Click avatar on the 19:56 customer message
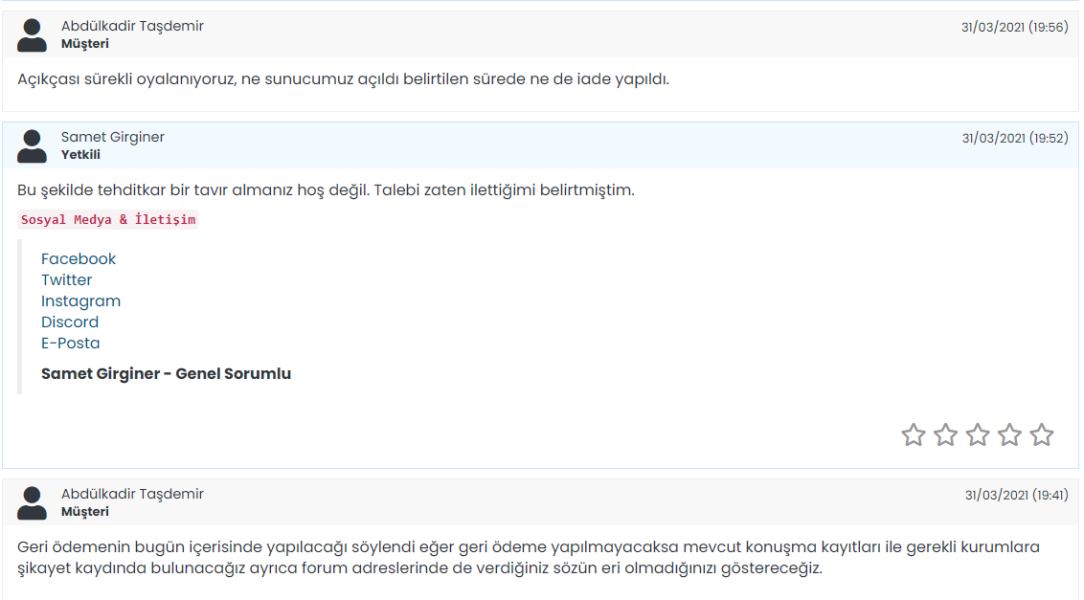Screen dimensions: 1084x600 coord(32,35)
